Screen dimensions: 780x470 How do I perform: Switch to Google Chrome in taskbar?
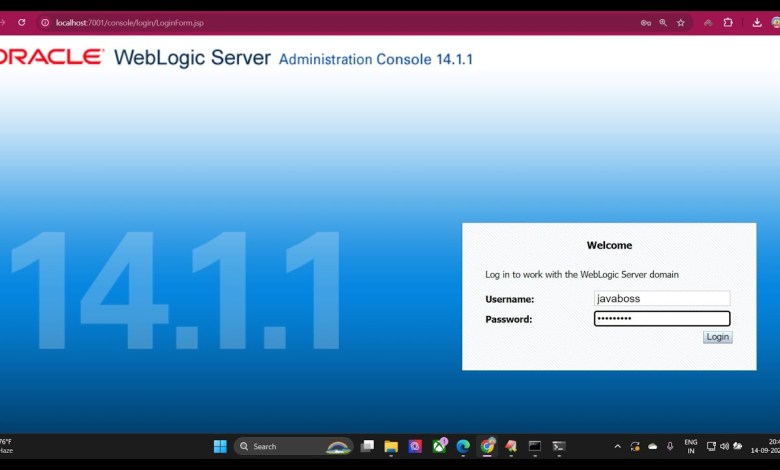pos(487,446)
